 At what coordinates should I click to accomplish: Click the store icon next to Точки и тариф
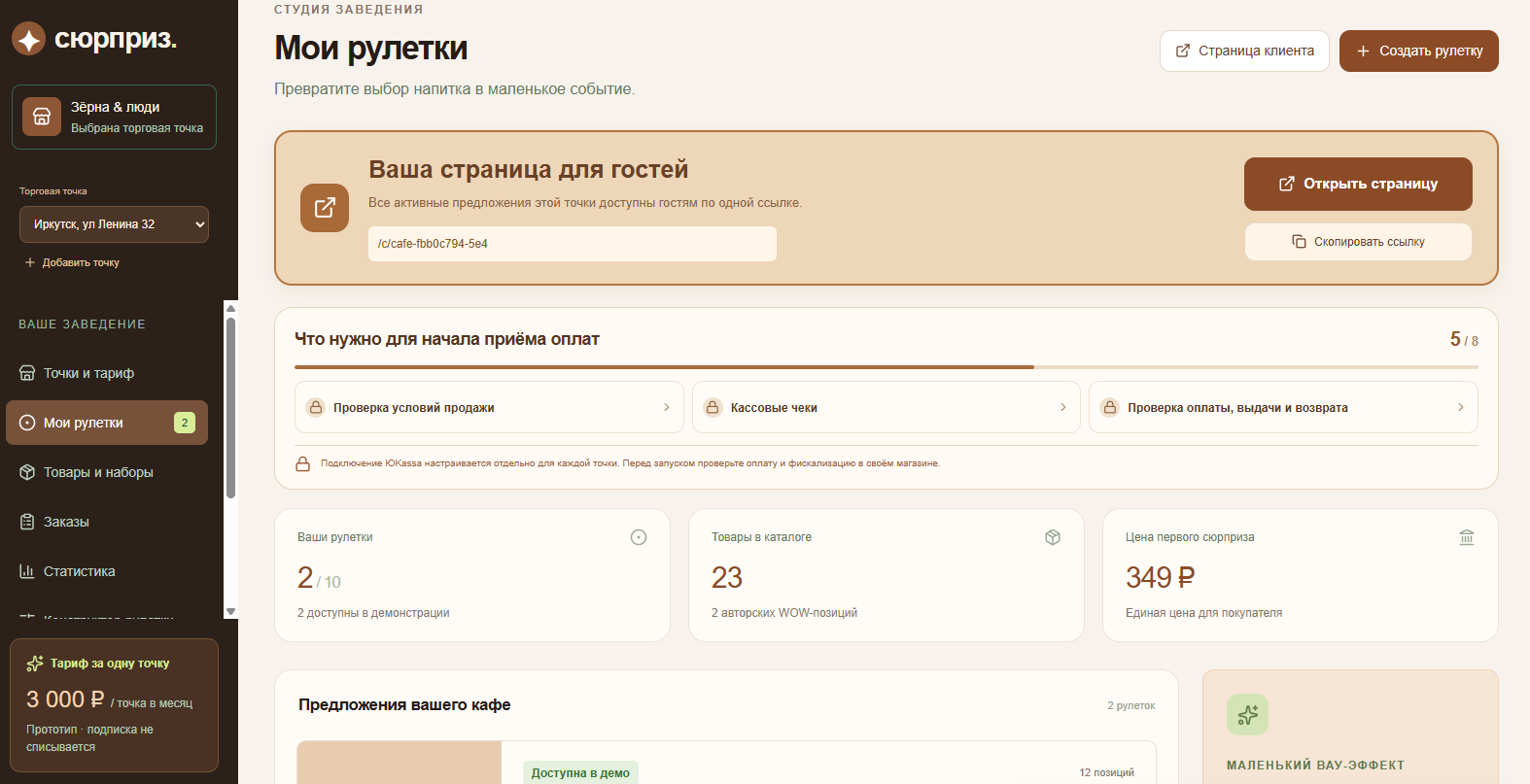[27, 373]
